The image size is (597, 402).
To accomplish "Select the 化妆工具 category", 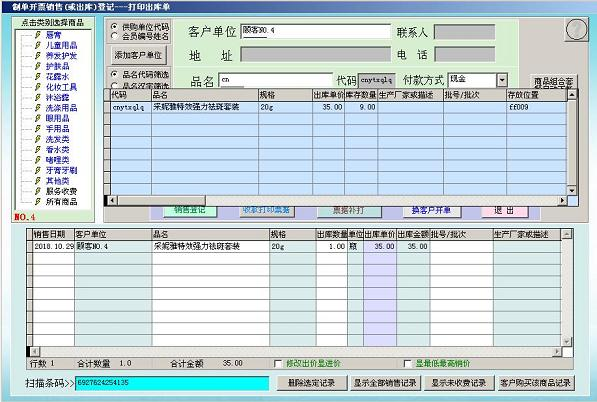I will (x=61, y=87).
